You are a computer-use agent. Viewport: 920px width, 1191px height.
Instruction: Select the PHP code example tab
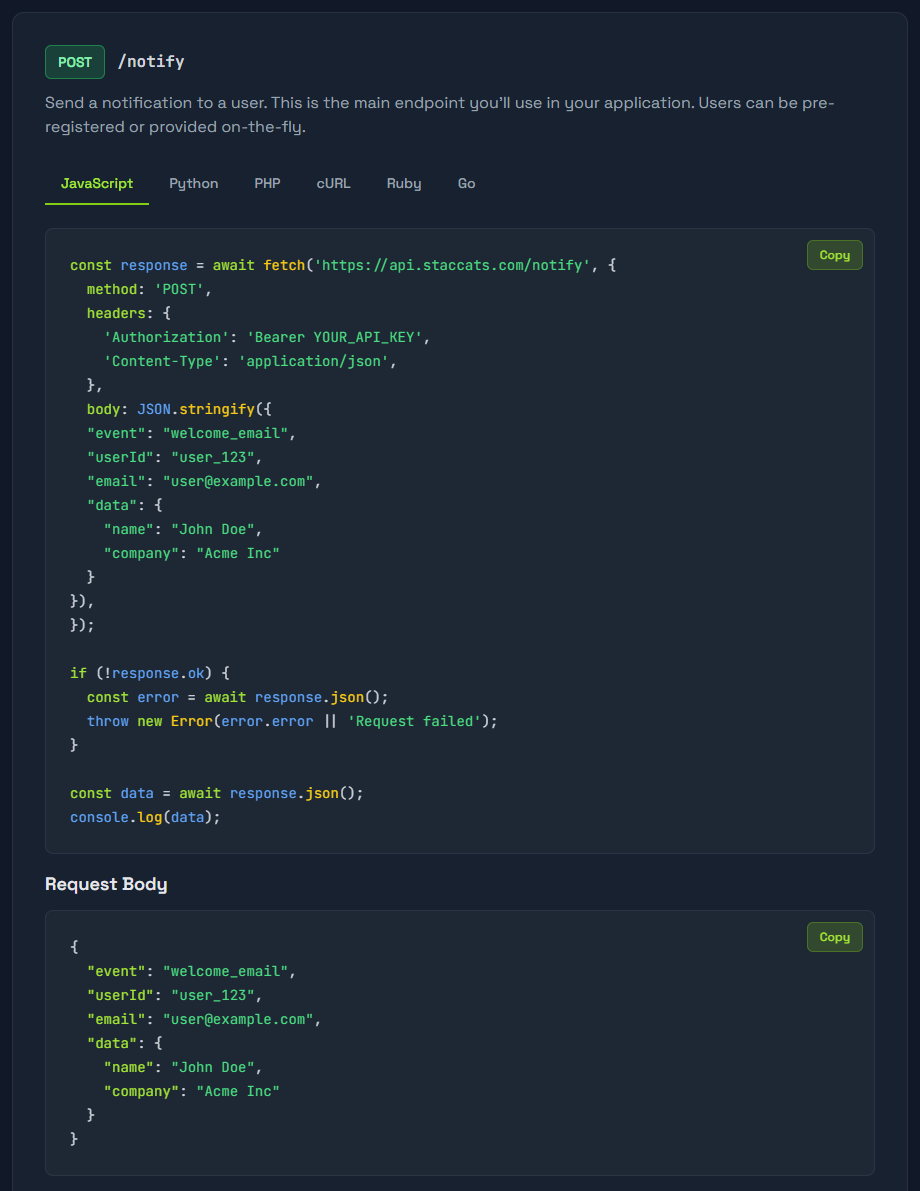click(x=267, y=184)
